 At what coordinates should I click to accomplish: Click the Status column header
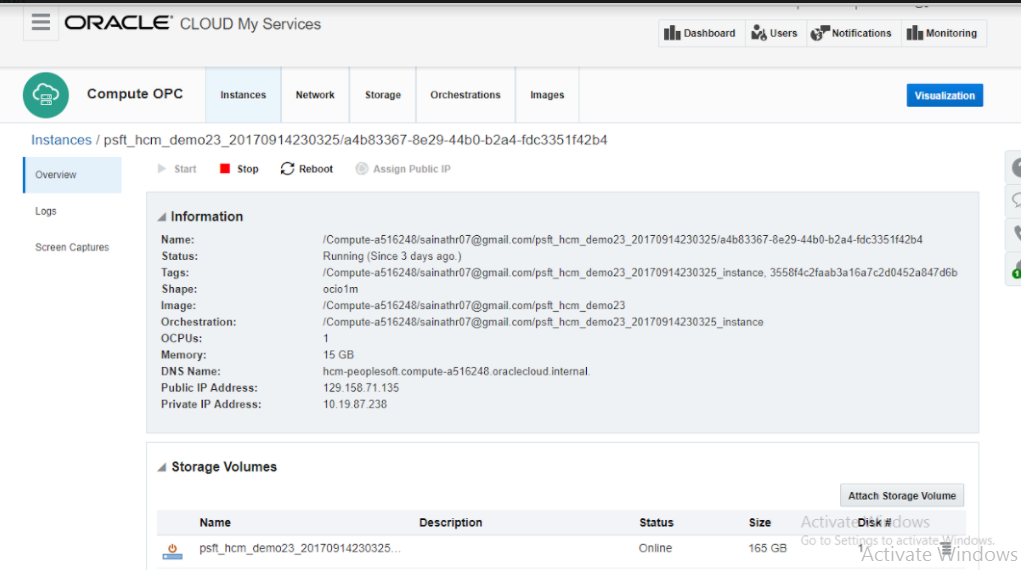(x=656, y=522)
